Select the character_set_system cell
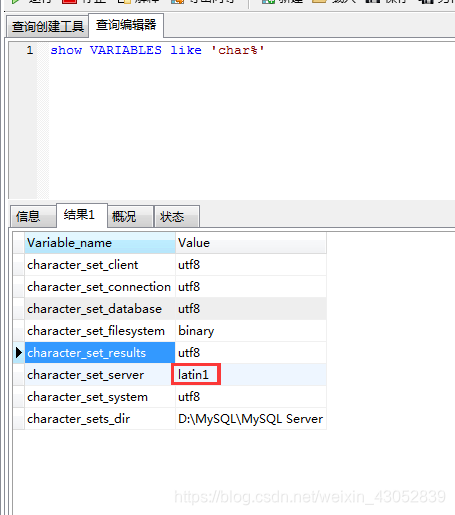 [100, 397]
